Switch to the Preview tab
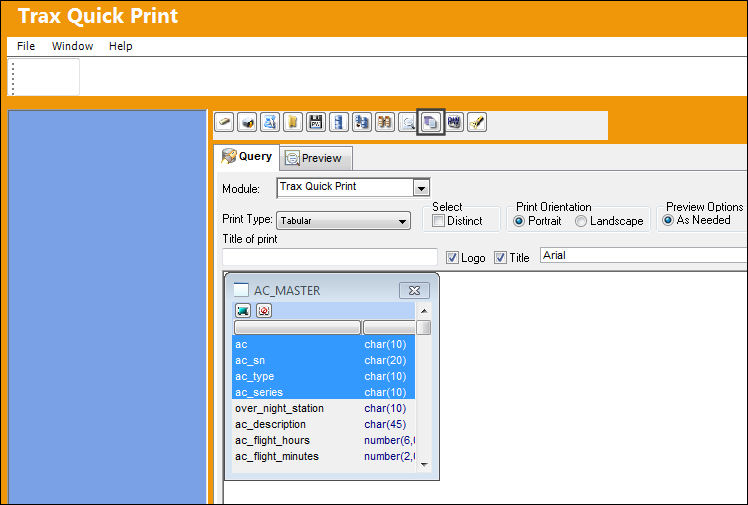This screenshot has width=748, height=505. coord(316,158)
